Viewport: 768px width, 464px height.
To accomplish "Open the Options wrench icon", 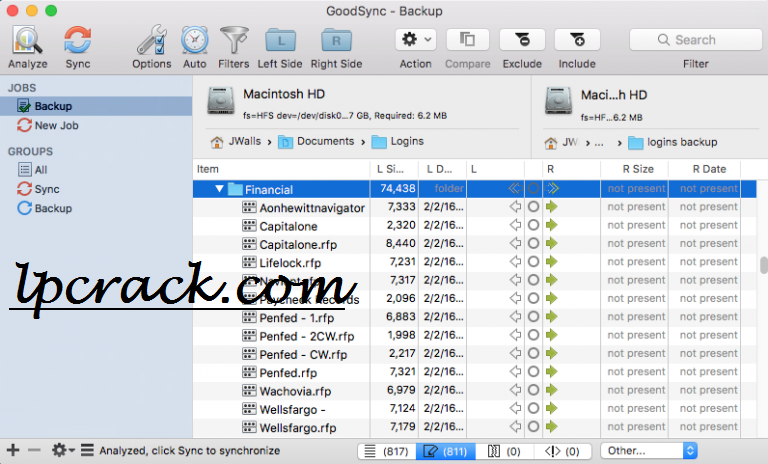I will (151, 40).
